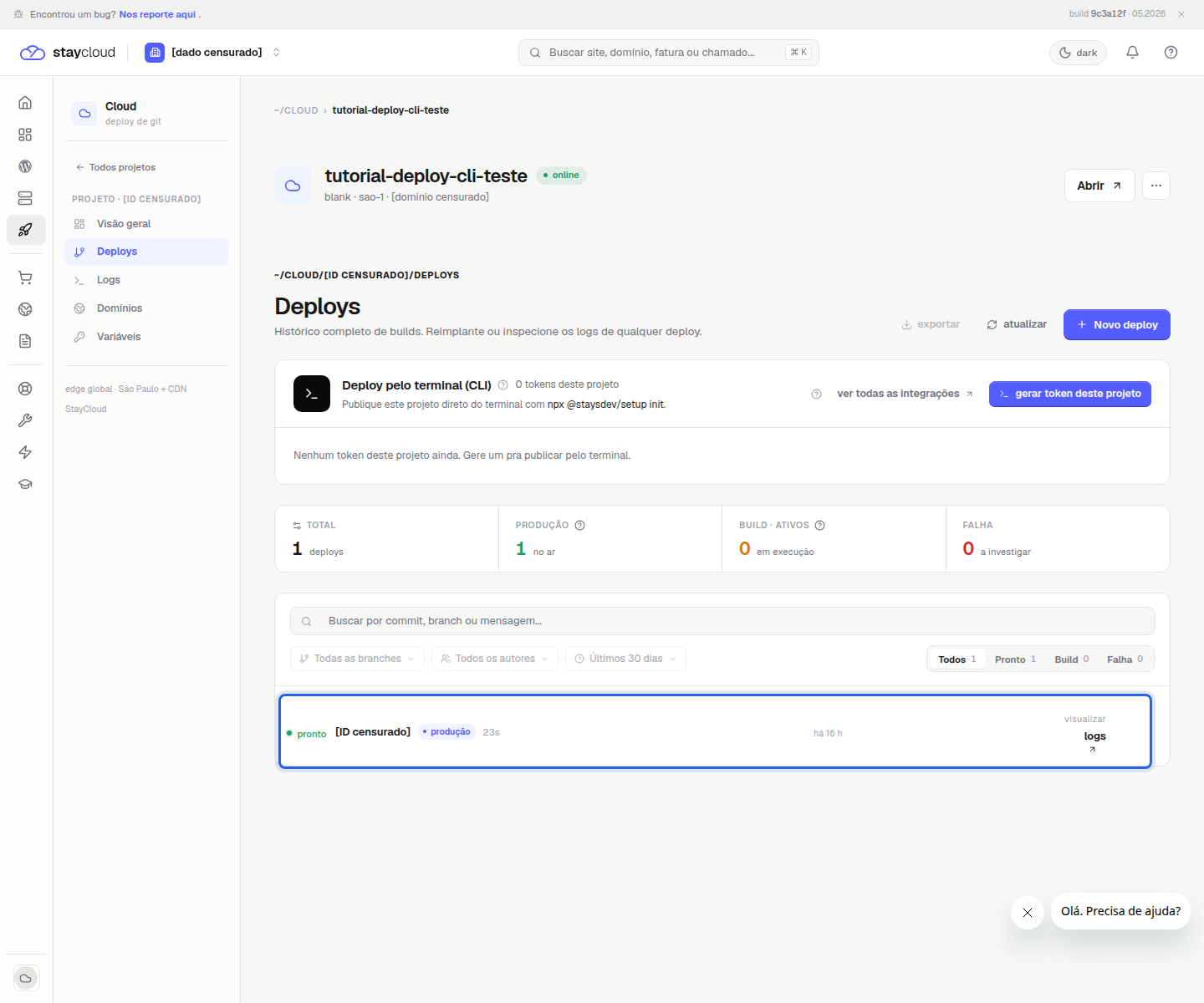This screenshot has height=1003, width=1204.
Task: Click the help icon beside PRODUÇÃO
Action: tap(580, 525)
